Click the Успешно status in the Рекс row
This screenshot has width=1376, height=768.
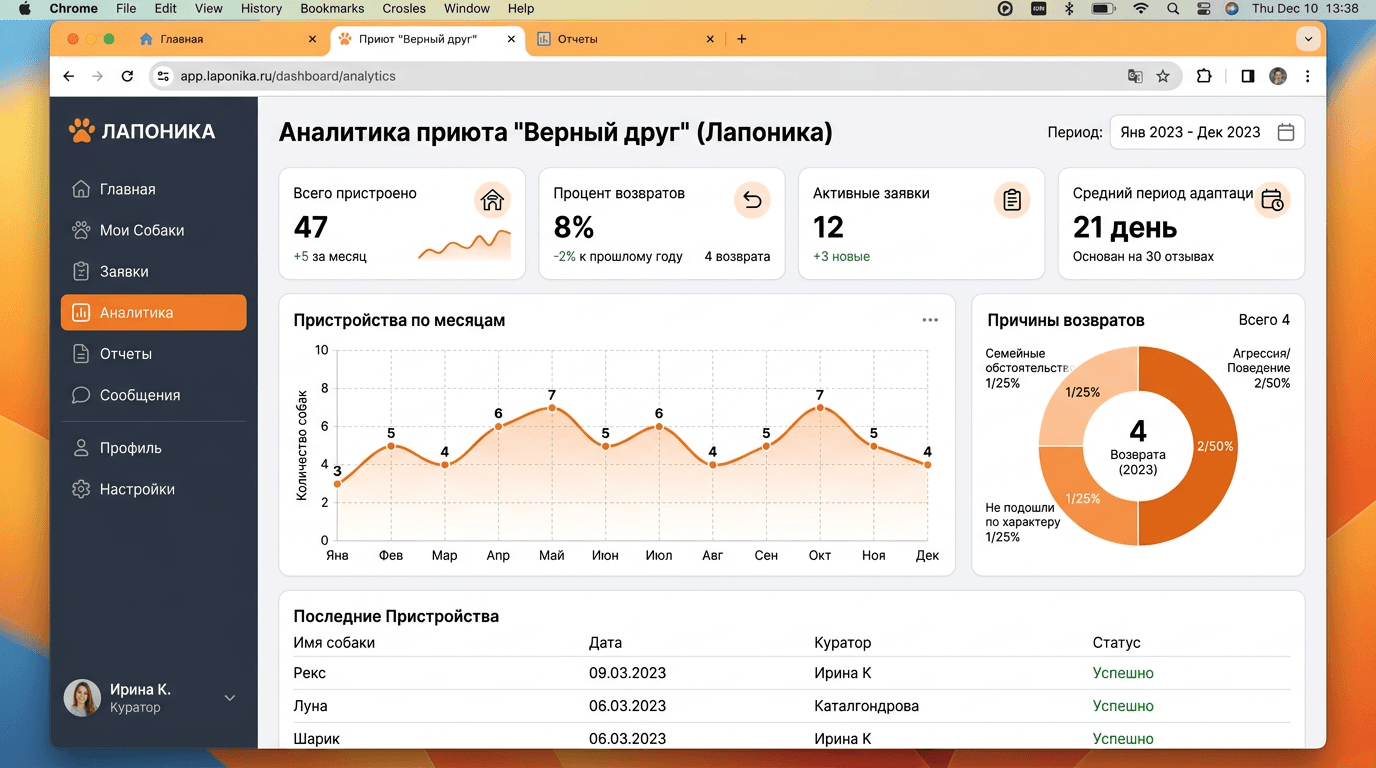click(1123, 673)
